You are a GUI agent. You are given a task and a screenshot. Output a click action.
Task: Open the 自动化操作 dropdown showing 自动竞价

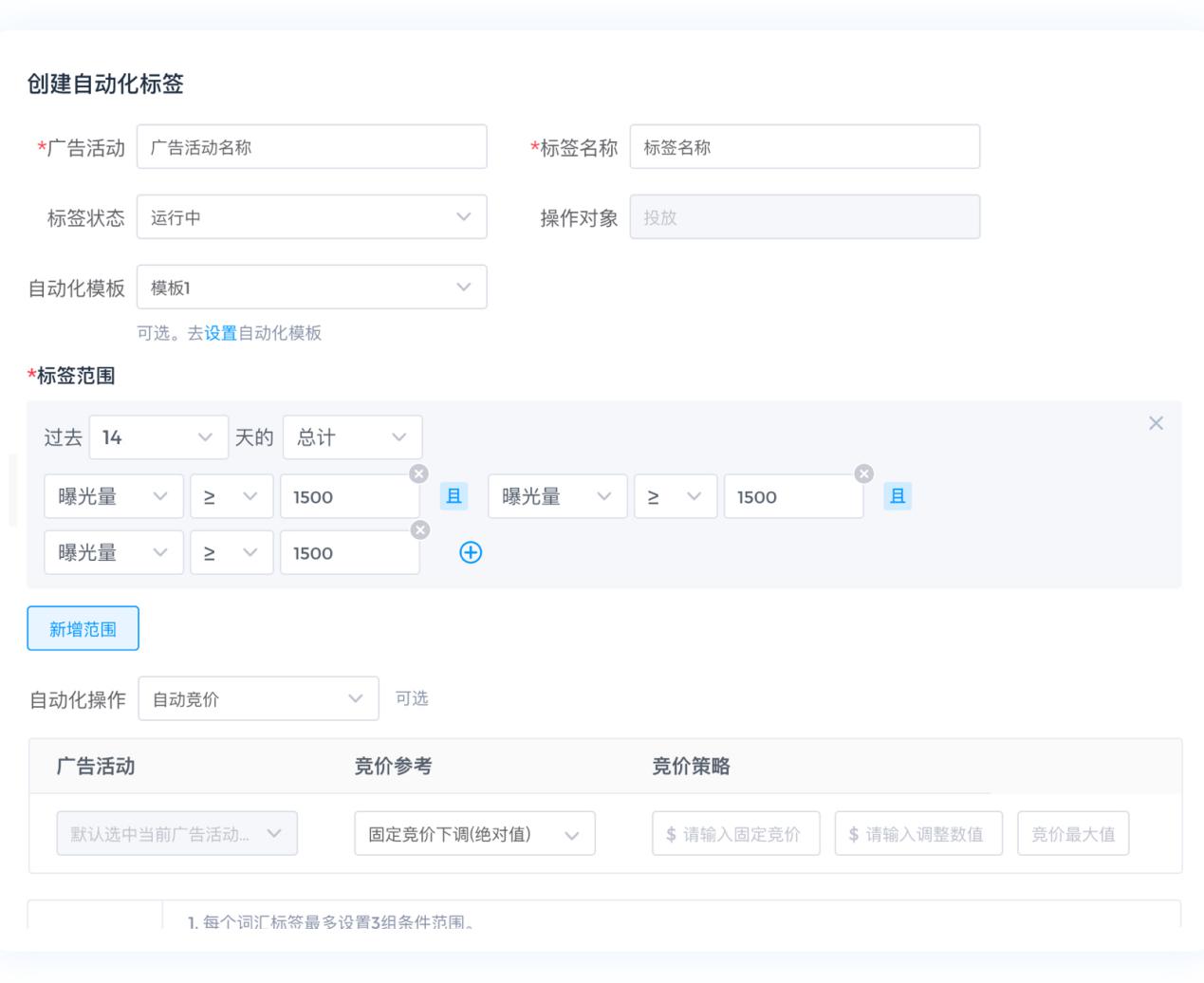pos(258,699)
